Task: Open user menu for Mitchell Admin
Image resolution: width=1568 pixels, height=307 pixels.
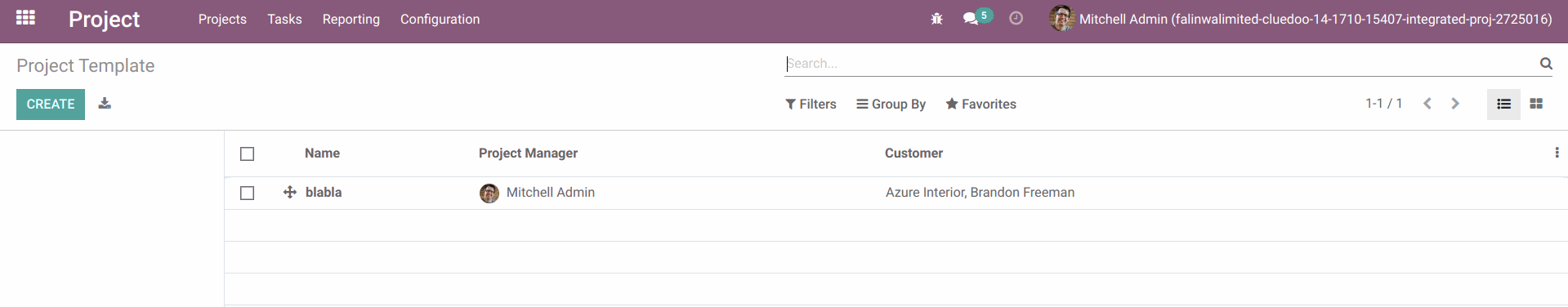Action: coord(1301,19)
